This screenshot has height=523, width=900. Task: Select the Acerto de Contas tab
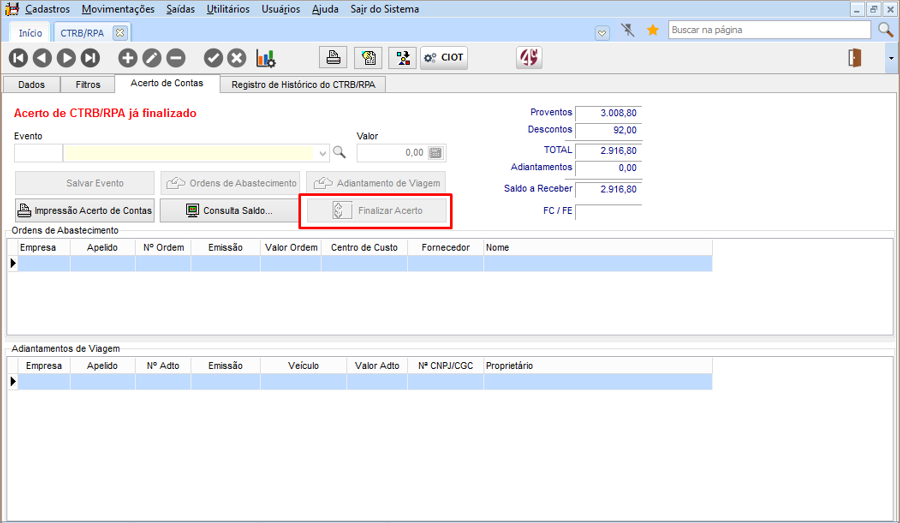[x=167, y=83]
